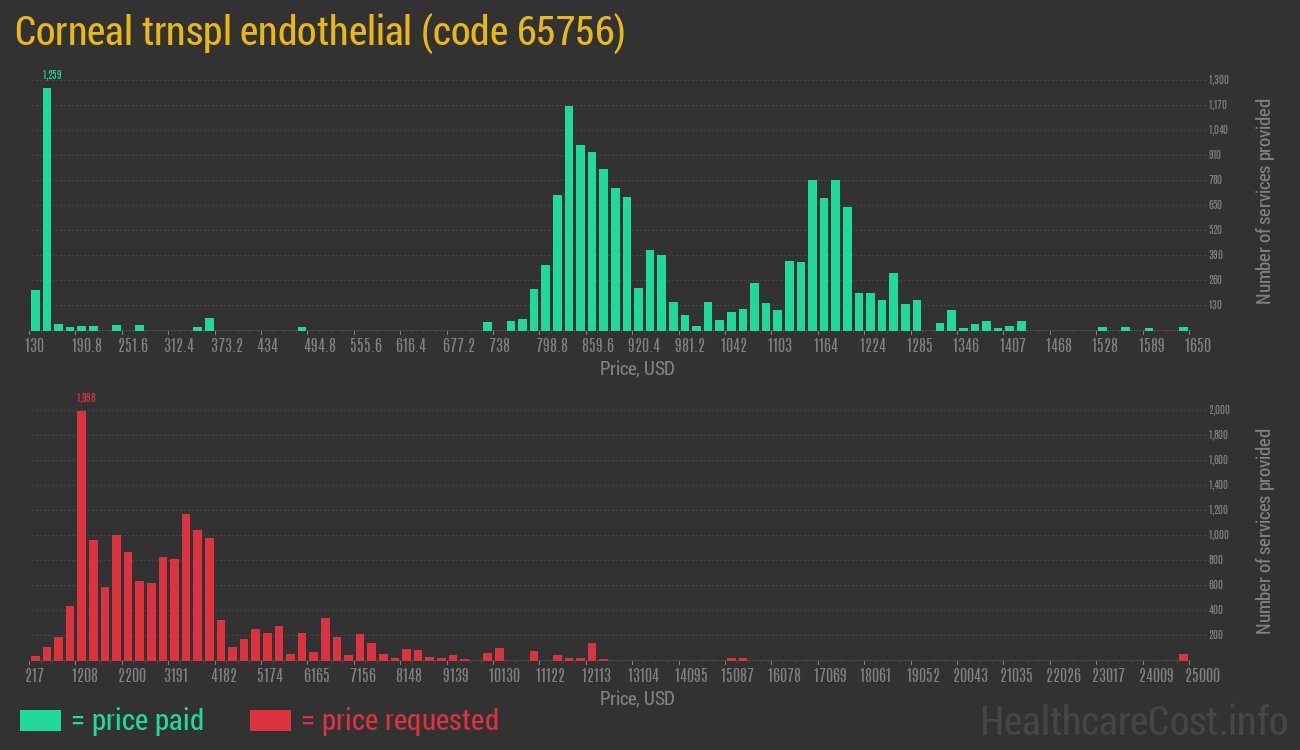The width and height of the screenshot is (1300, 750).
Task: Click the '= price requested' legend text
Action: (x=399, y=720)
